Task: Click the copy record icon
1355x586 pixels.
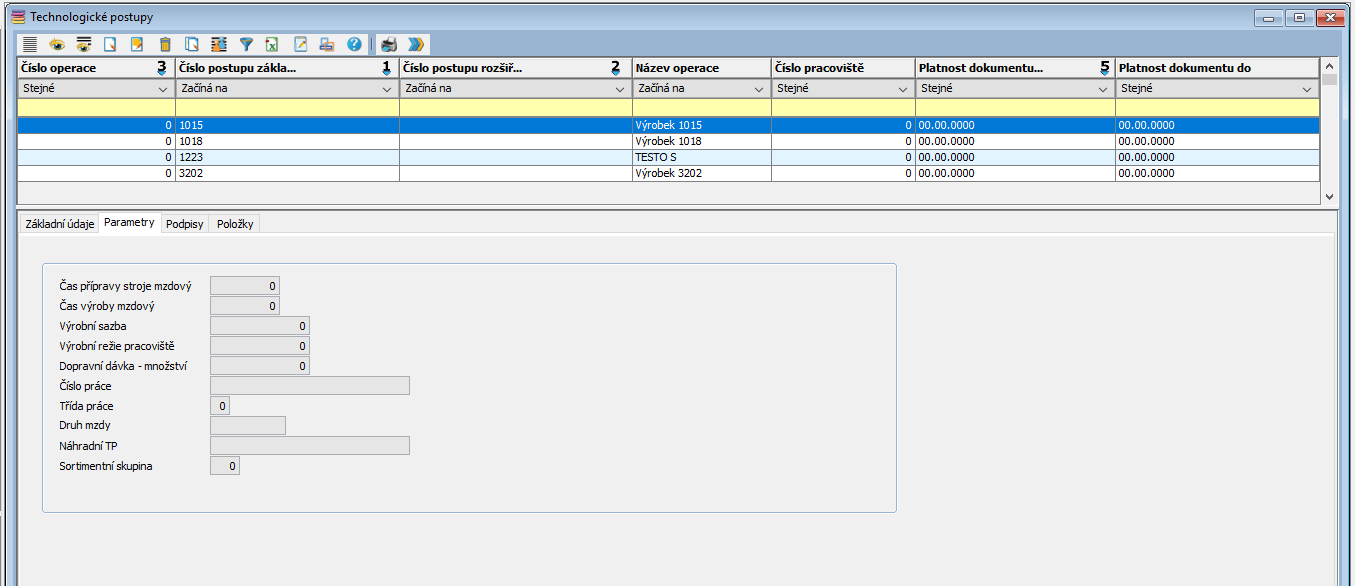Action: click(x=192, y=44)
